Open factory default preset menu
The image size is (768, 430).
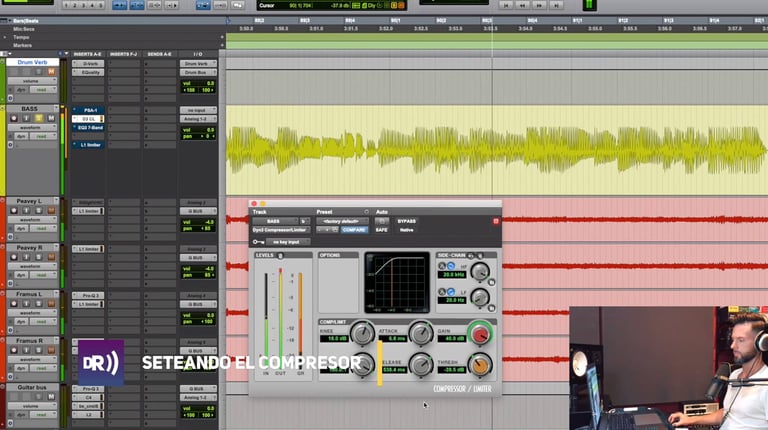(342, 221)
